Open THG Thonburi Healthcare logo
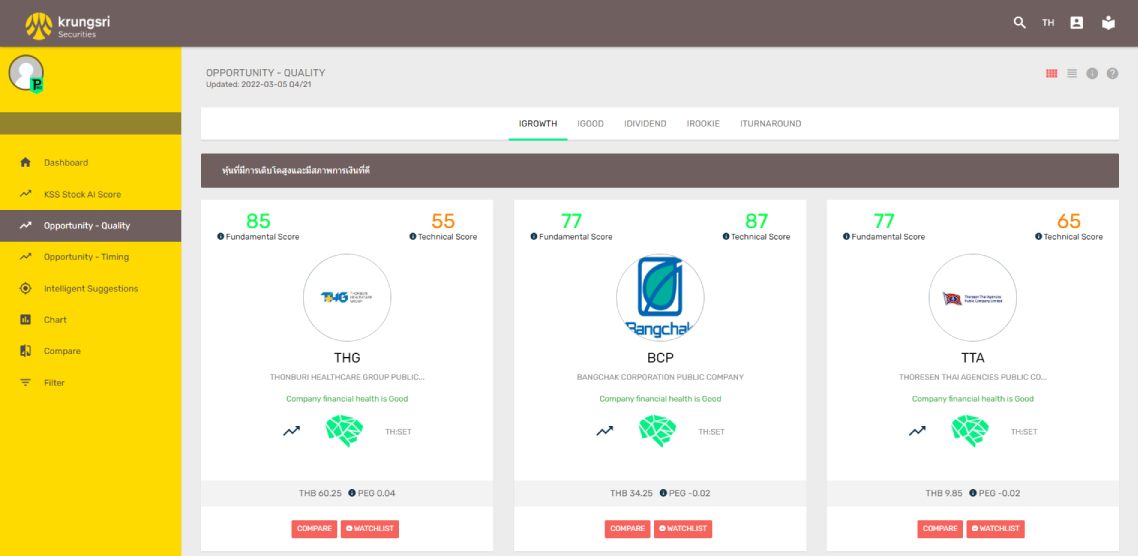Image resolution: width=1138 pixels, height=556 pixels. point(347,298)
